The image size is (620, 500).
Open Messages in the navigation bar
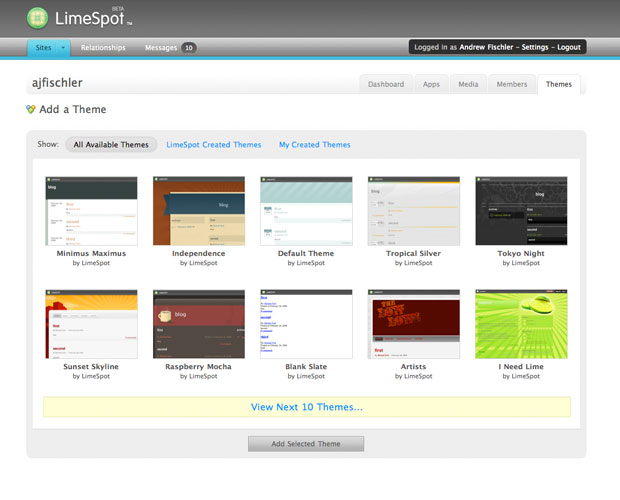161,47
